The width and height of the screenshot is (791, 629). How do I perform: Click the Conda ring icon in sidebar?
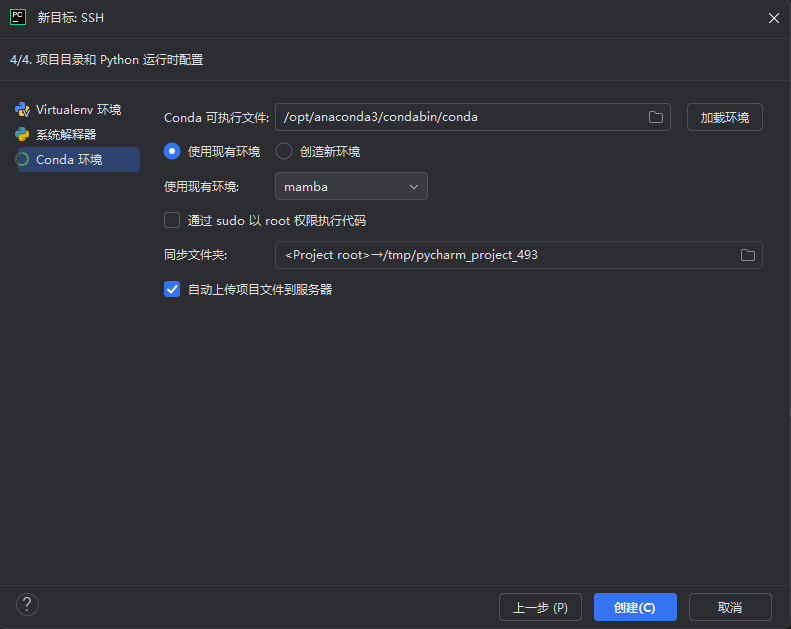coord(22,159)
